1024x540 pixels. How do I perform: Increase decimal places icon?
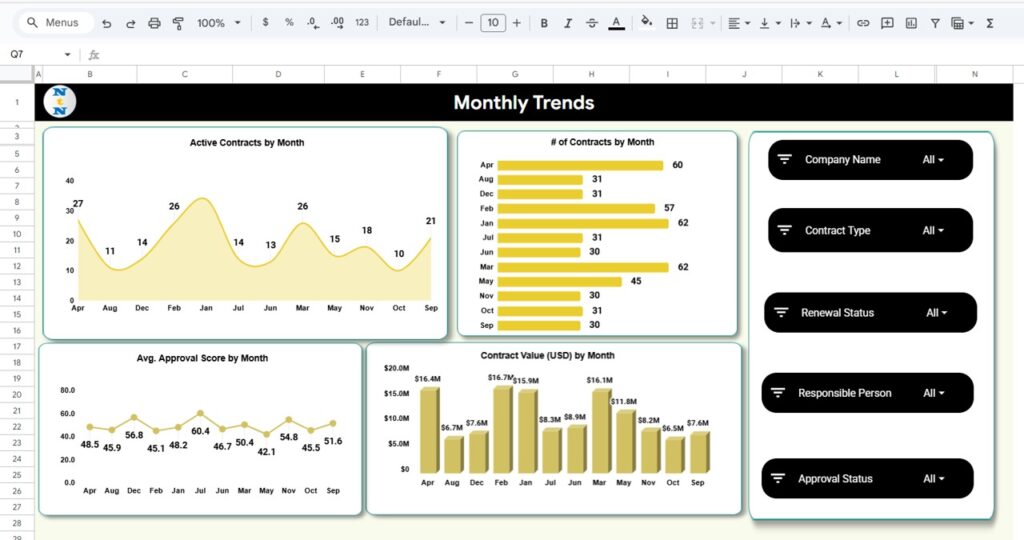[337, 23]
